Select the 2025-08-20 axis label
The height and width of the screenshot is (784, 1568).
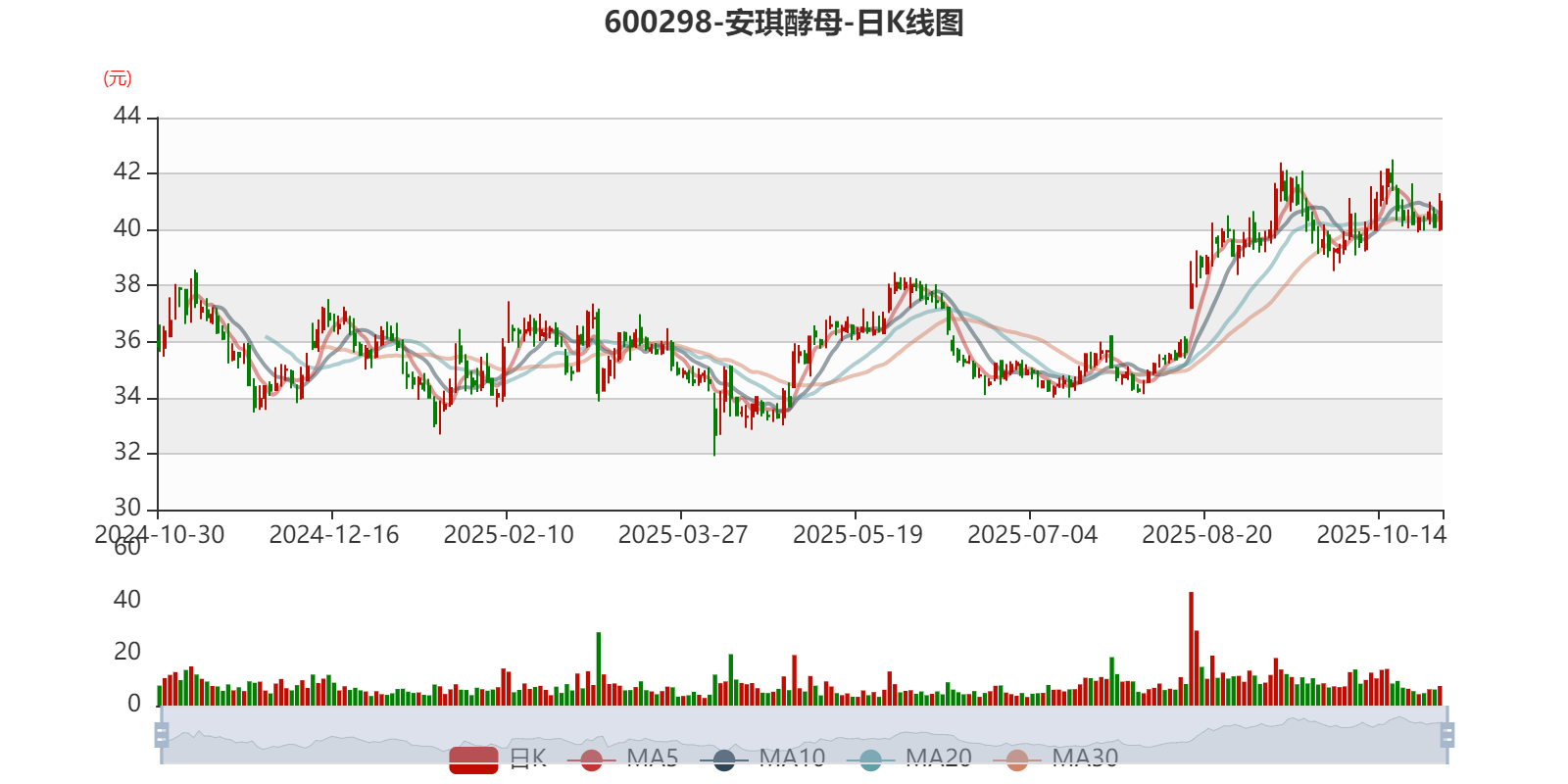1206,535
